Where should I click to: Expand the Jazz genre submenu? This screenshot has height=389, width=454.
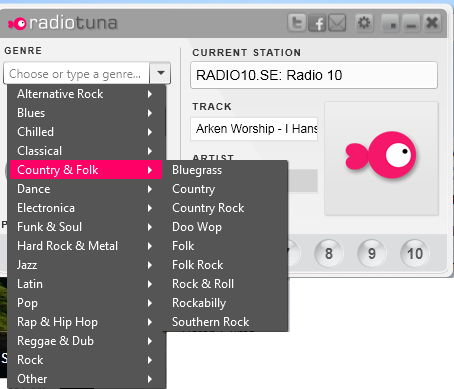pyautogui.click(x=86, y=265)
